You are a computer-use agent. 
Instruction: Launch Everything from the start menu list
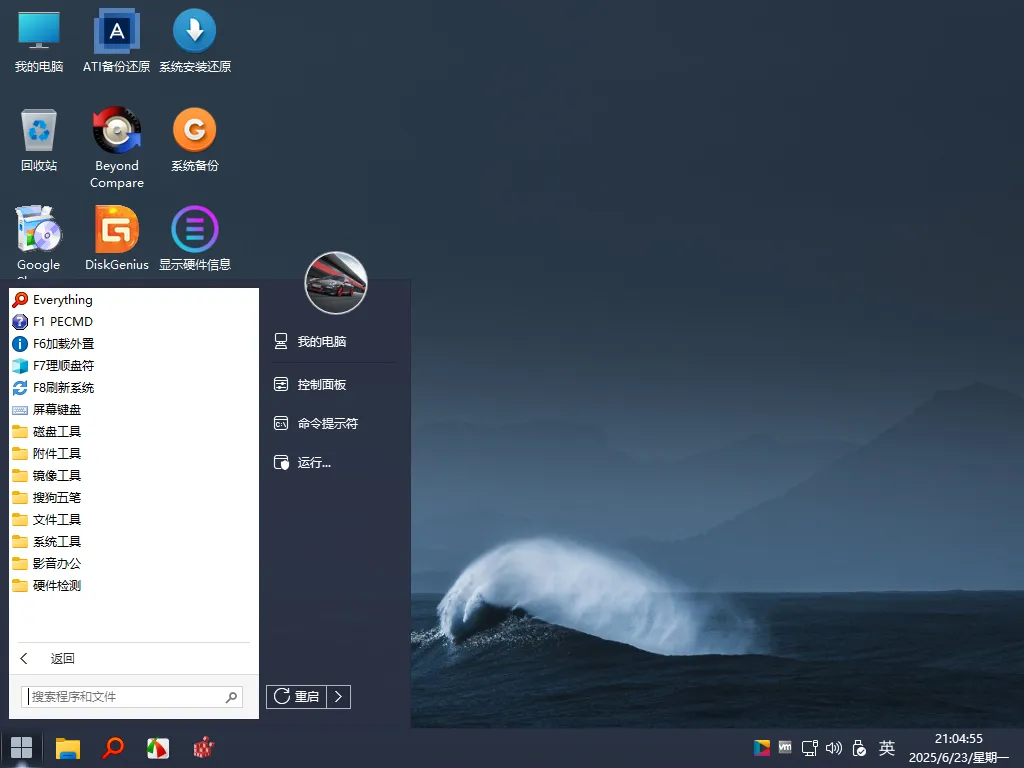click(62, 300)
